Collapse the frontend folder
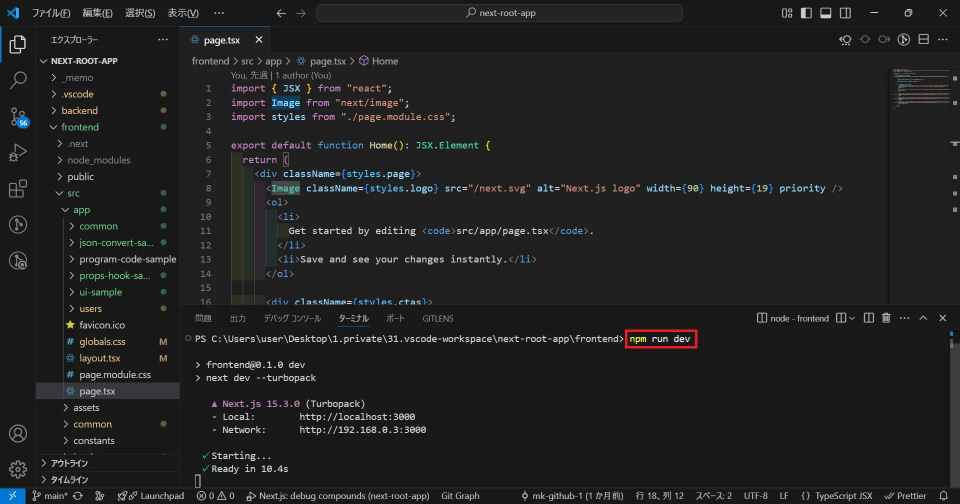The height and width of the screenshot is (504, 960). pyautogui.click(x=108, y=127)
